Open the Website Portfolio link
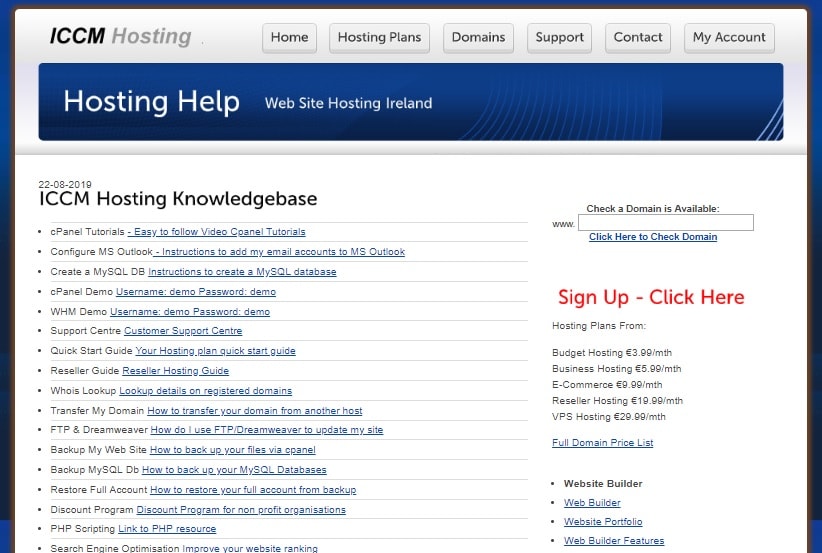The height and width of the screenshot is (553, 822). 603,522
